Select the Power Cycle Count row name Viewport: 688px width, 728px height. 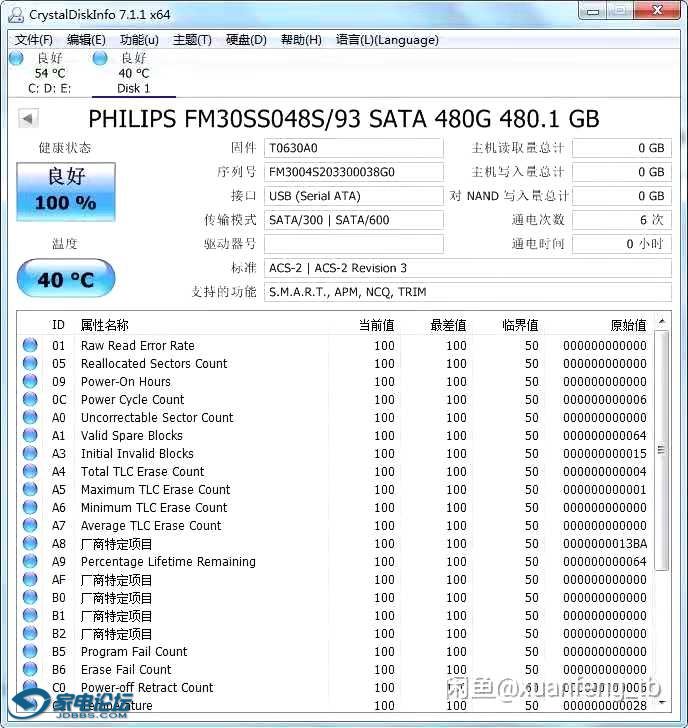click(132, 399)
